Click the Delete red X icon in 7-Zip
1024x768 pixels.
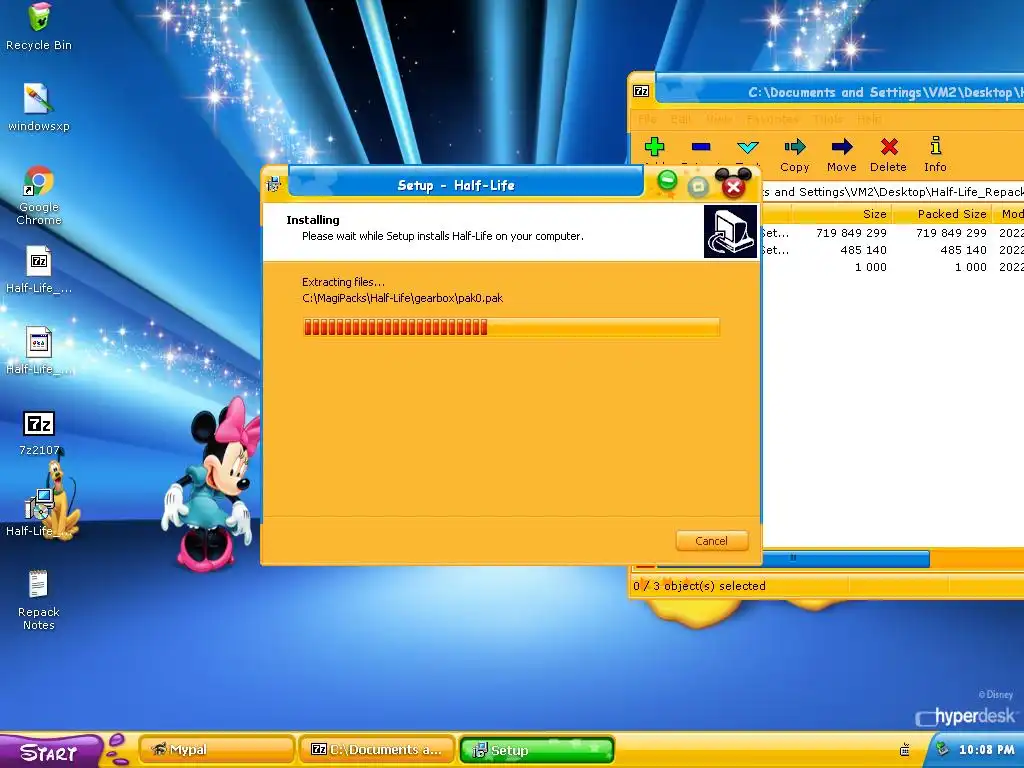tap(889, 146)
